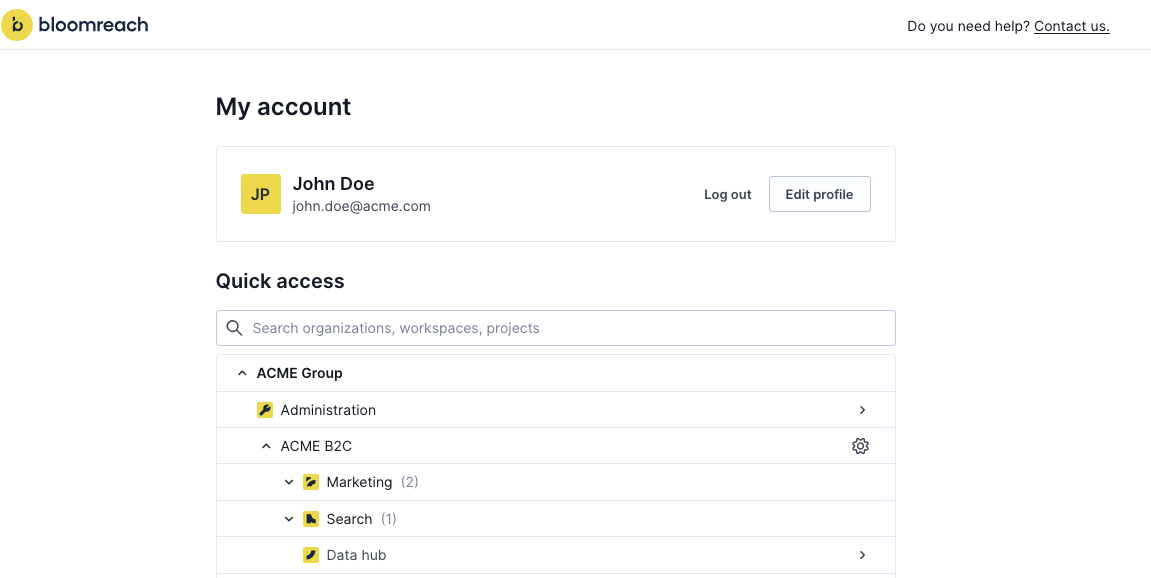
Task: Click the Search product icon
Action: click(311, 519)
